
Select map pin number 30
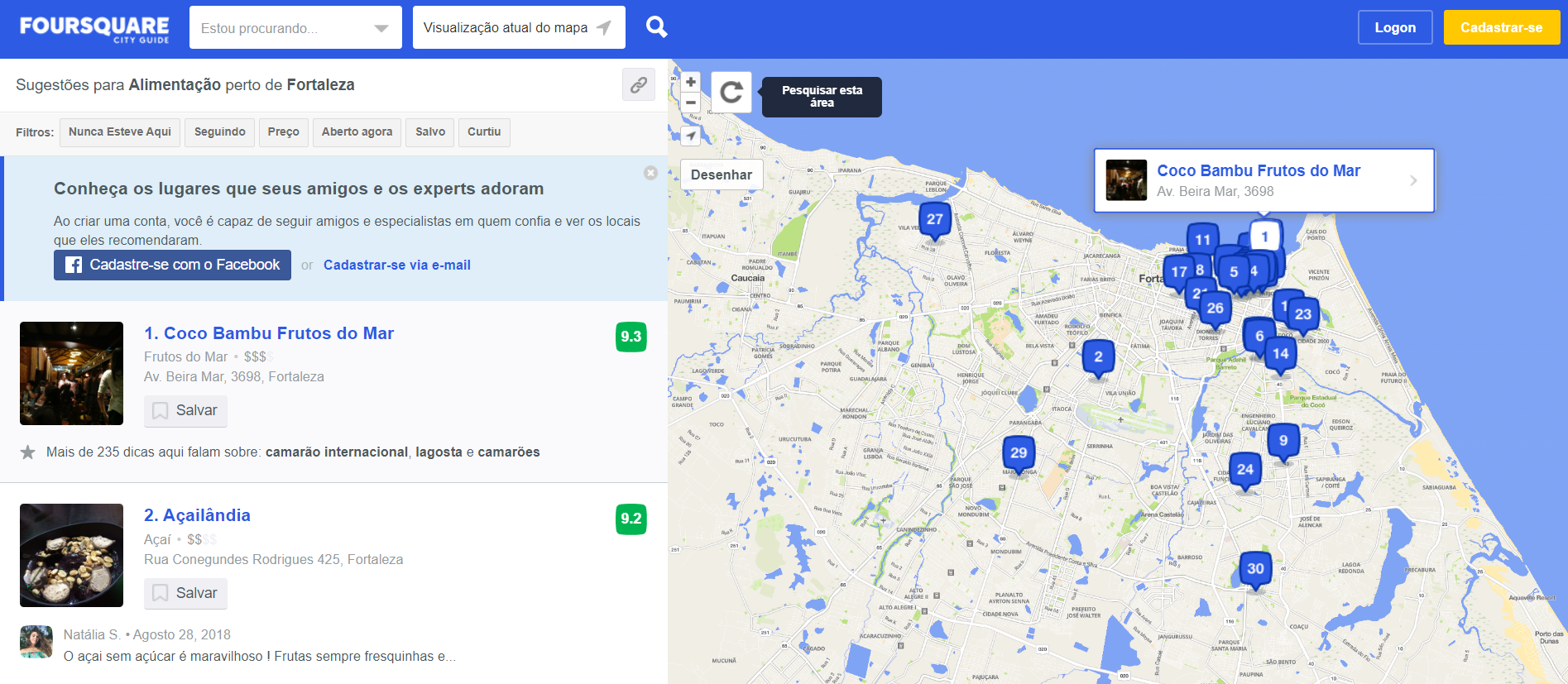click(1255, 570)
